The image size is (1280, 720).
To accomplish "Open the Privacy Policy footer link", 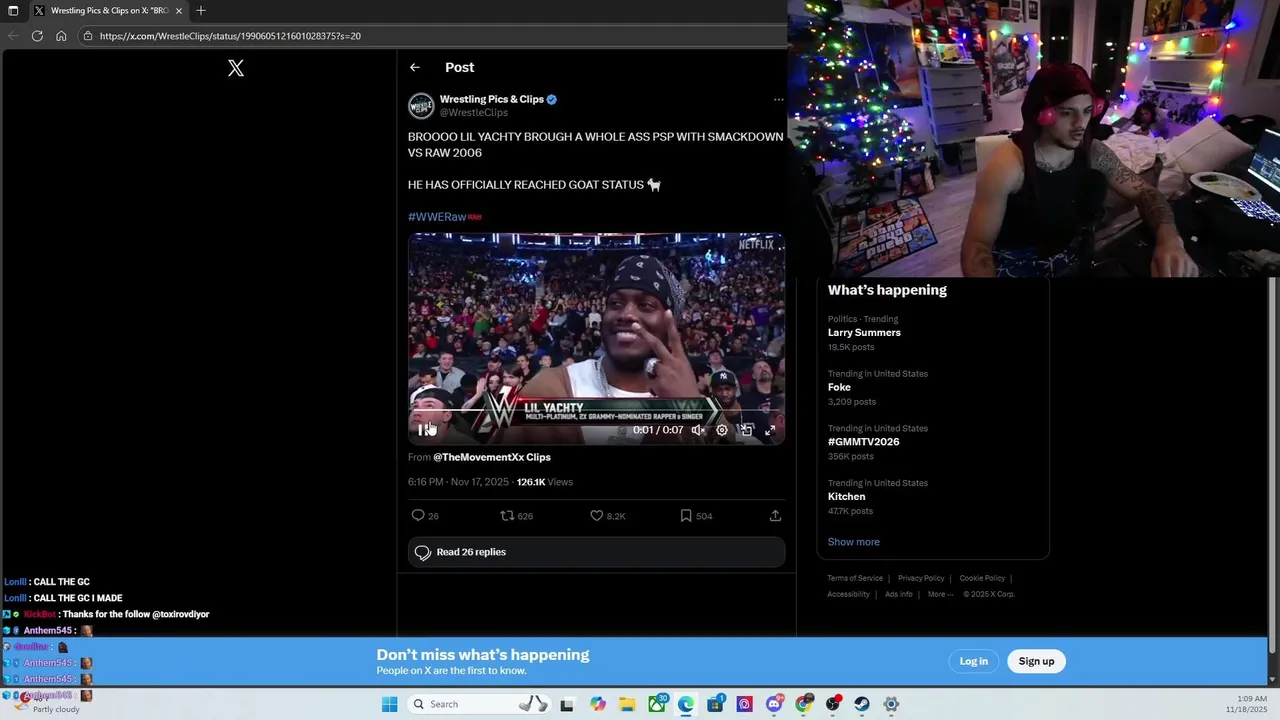I will pos(921,578).
